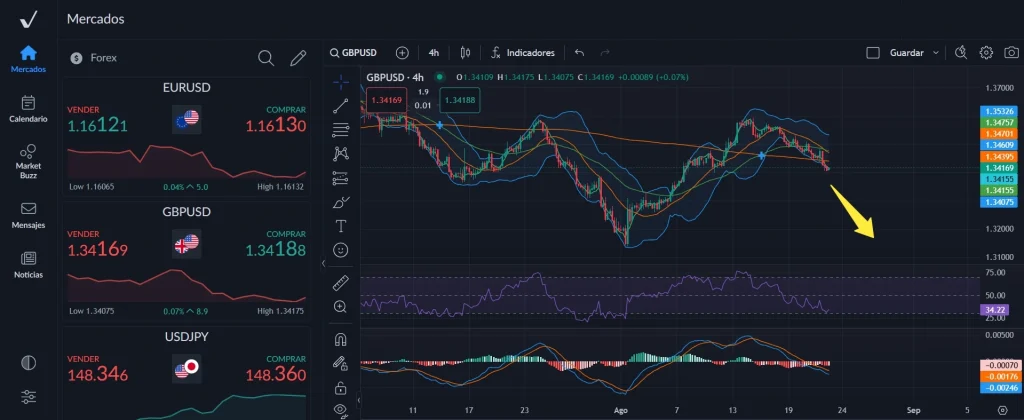Image resolution: width=1024 pixels, height=420 pixels.
Task: Search the Forex markets list
Action: 266,58
